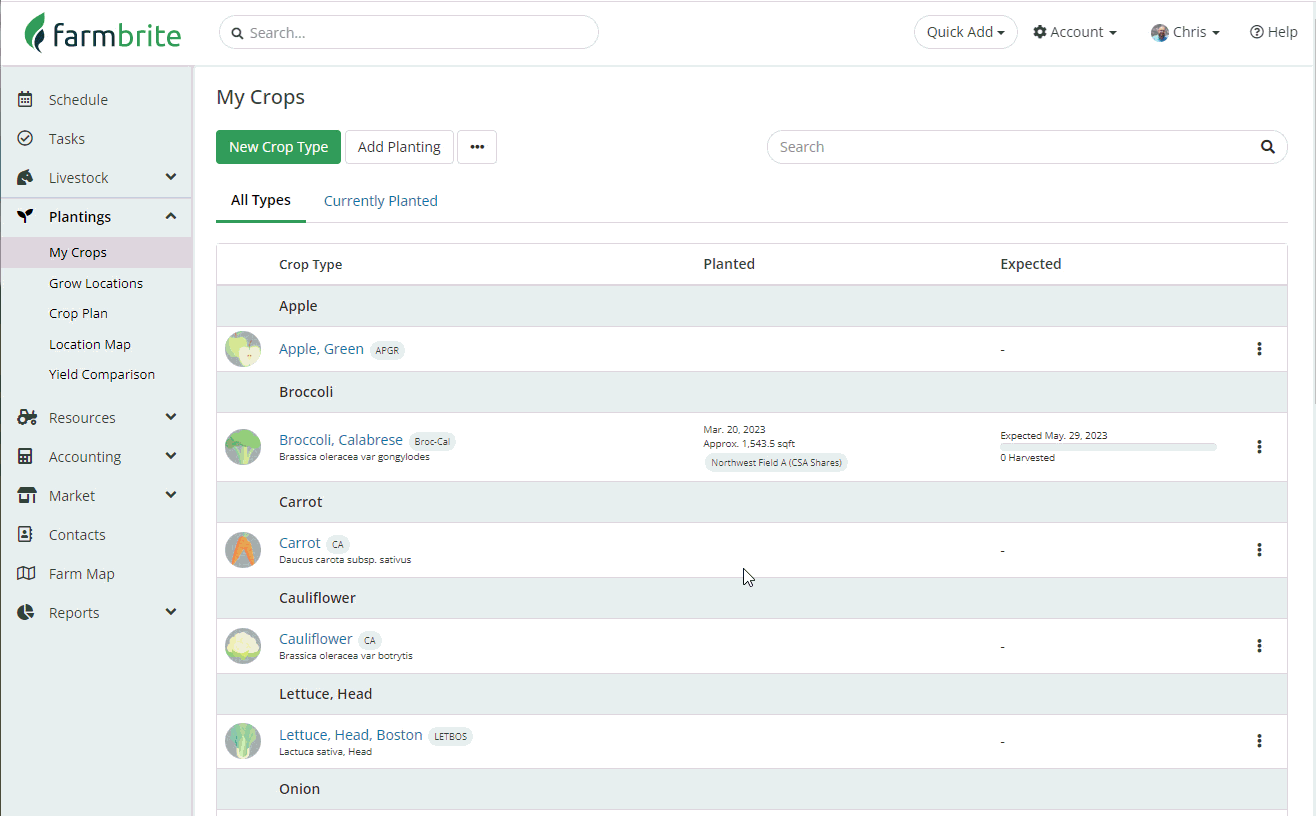Focus the top global search field

coord(409,32)
